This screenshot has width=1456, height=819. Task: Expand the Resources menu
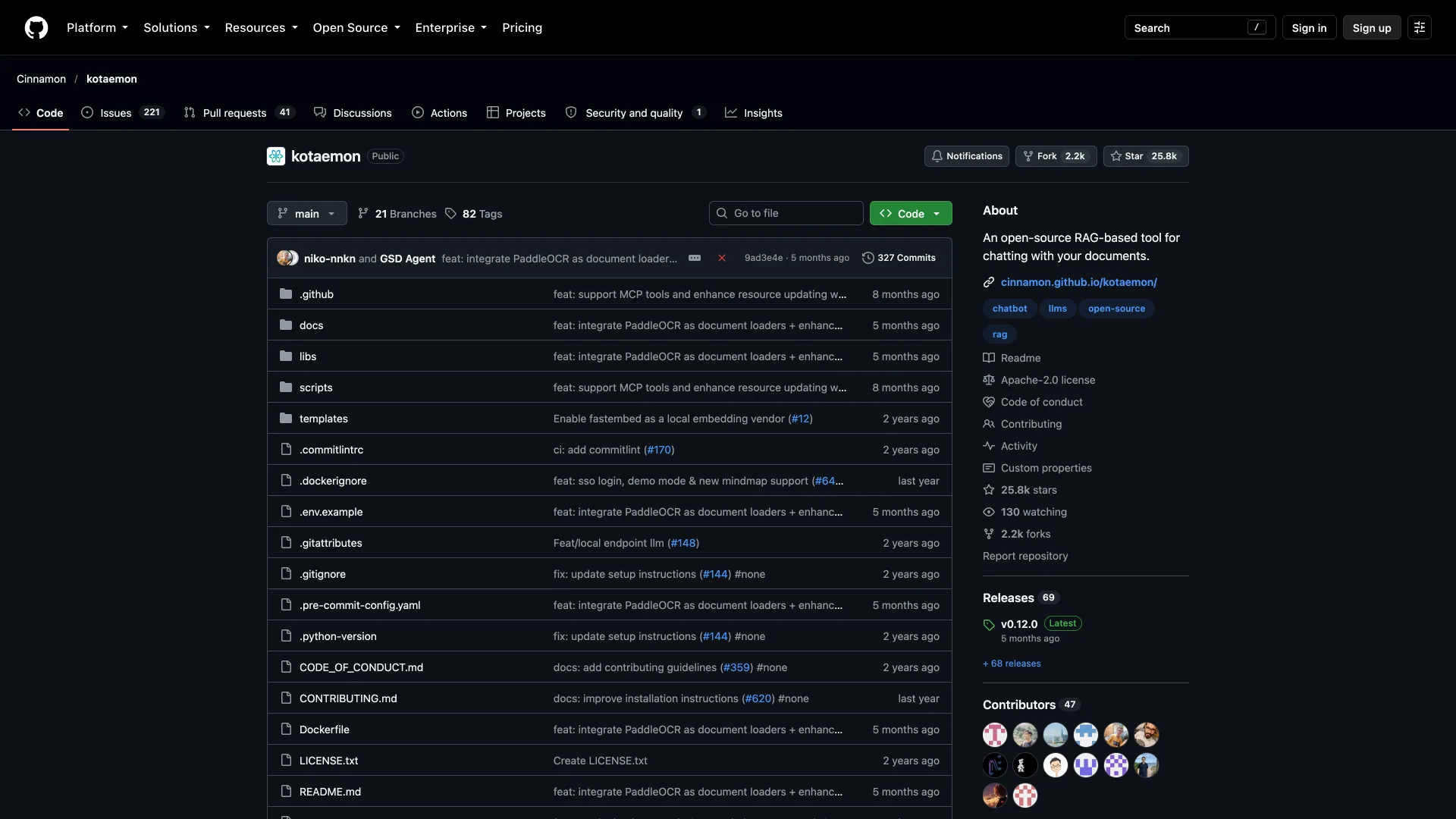click(261, 27)
